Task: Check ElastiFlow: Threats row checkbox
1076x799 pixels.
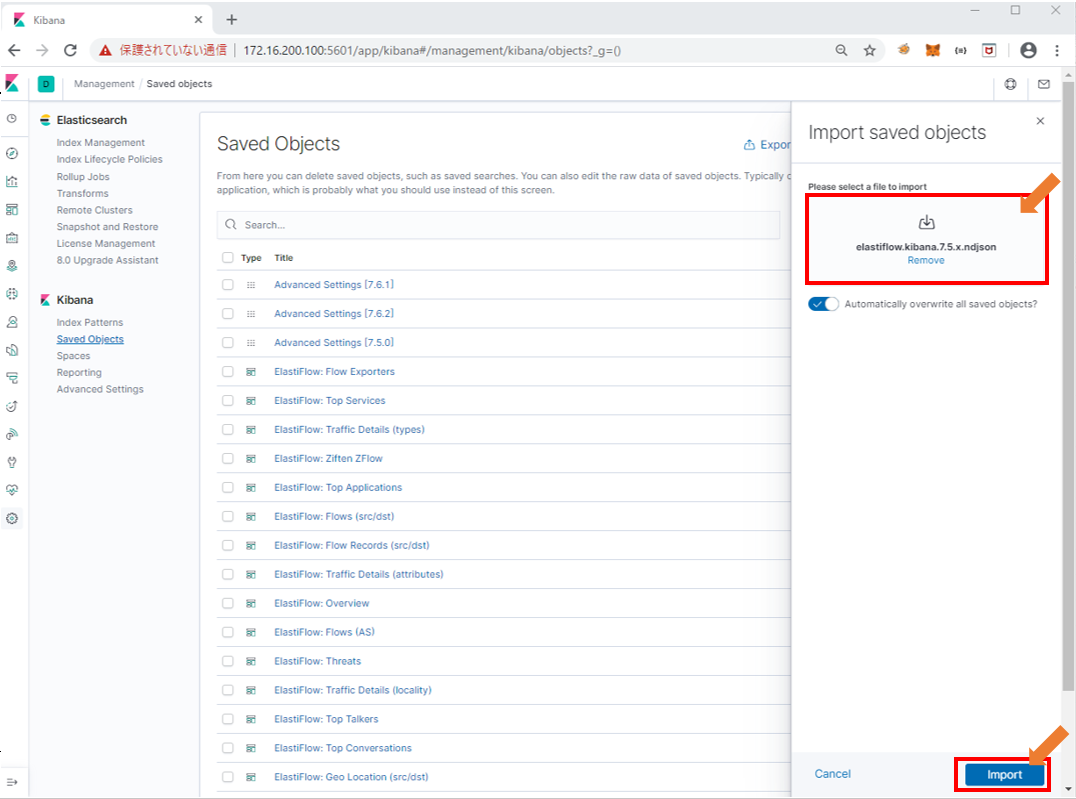Action: point(228,661)
